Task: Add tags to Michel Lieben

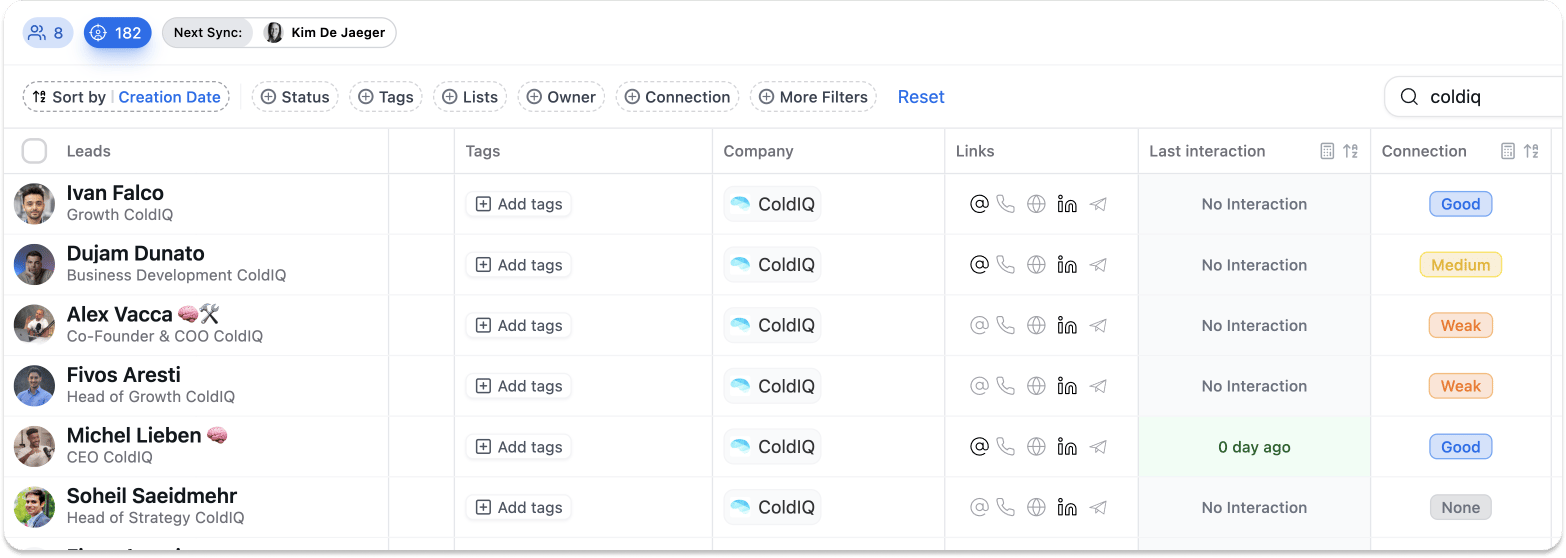Action: point(518,447)
